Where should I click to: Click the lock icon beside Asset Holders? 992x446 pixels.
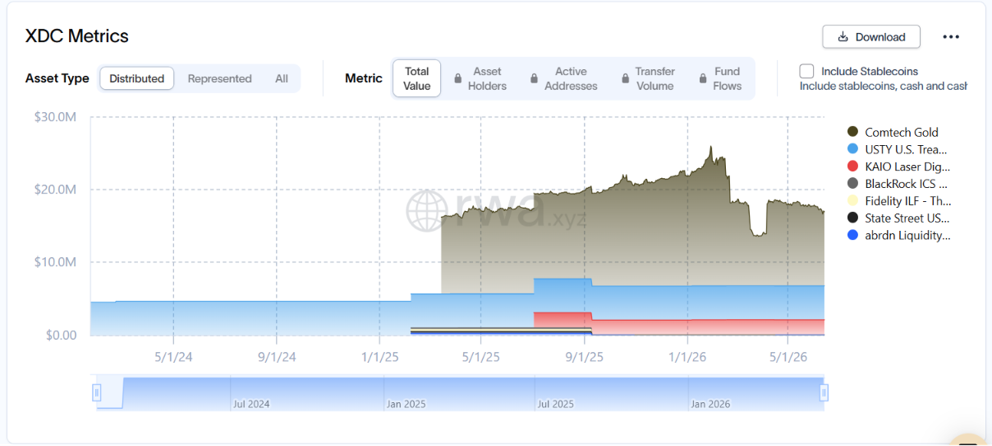[x=457, y=79]
